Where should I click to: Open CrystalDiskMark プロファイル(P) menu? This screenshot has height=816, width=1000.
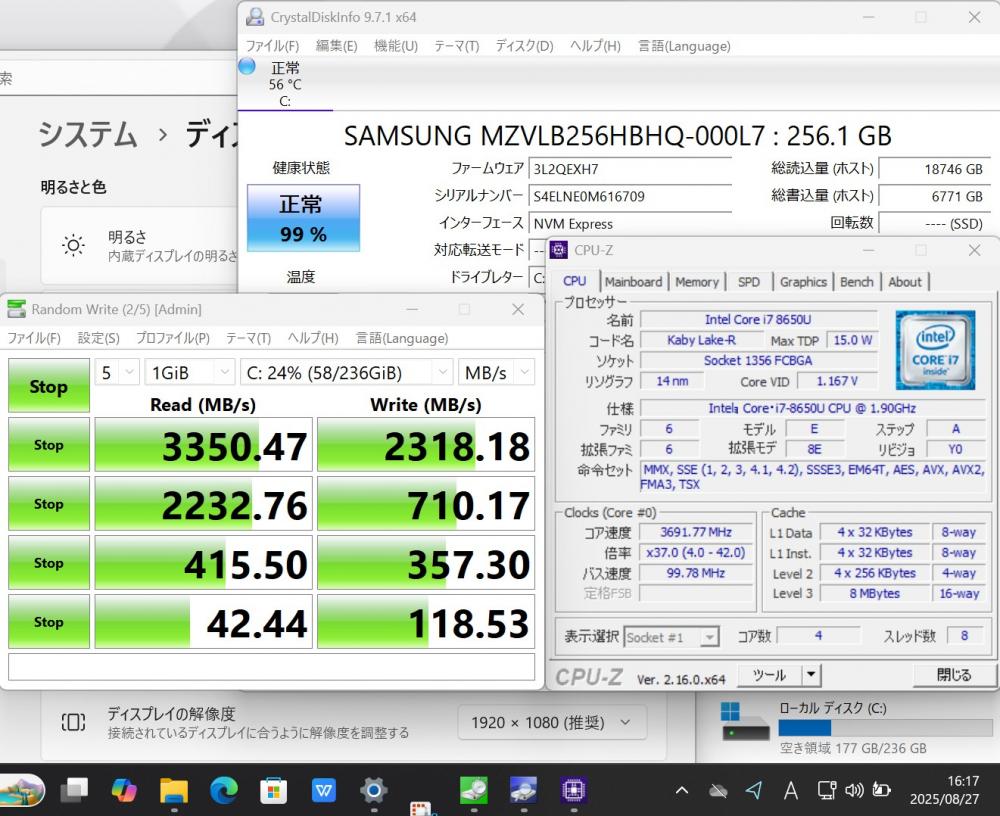click(x=173, y=338)
